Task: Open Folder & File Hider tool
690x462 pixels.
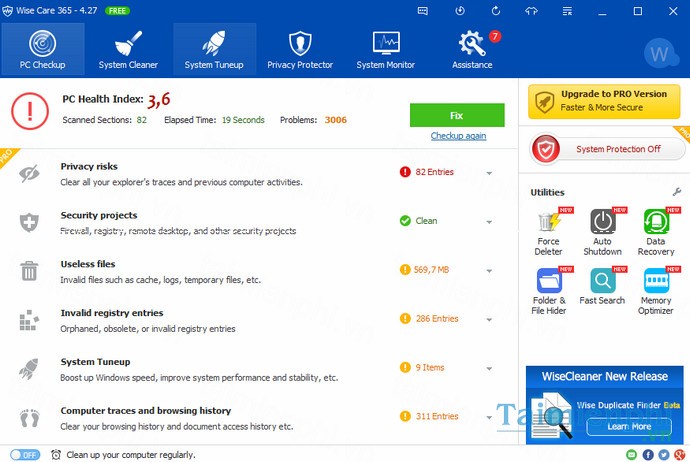Action: [548, 290]
